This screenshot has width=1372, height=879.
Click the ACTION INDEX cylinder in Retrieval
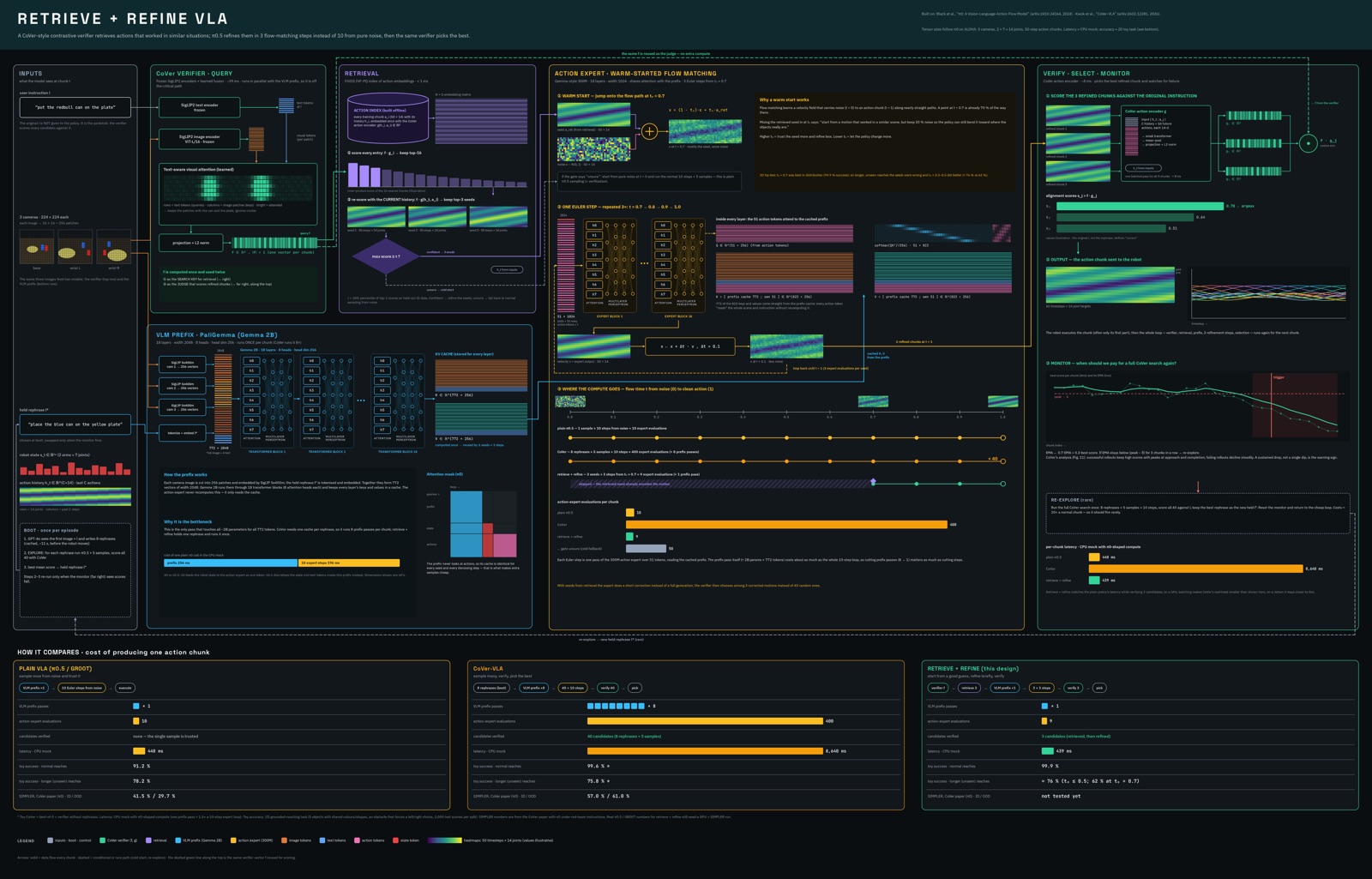[388, 119]
